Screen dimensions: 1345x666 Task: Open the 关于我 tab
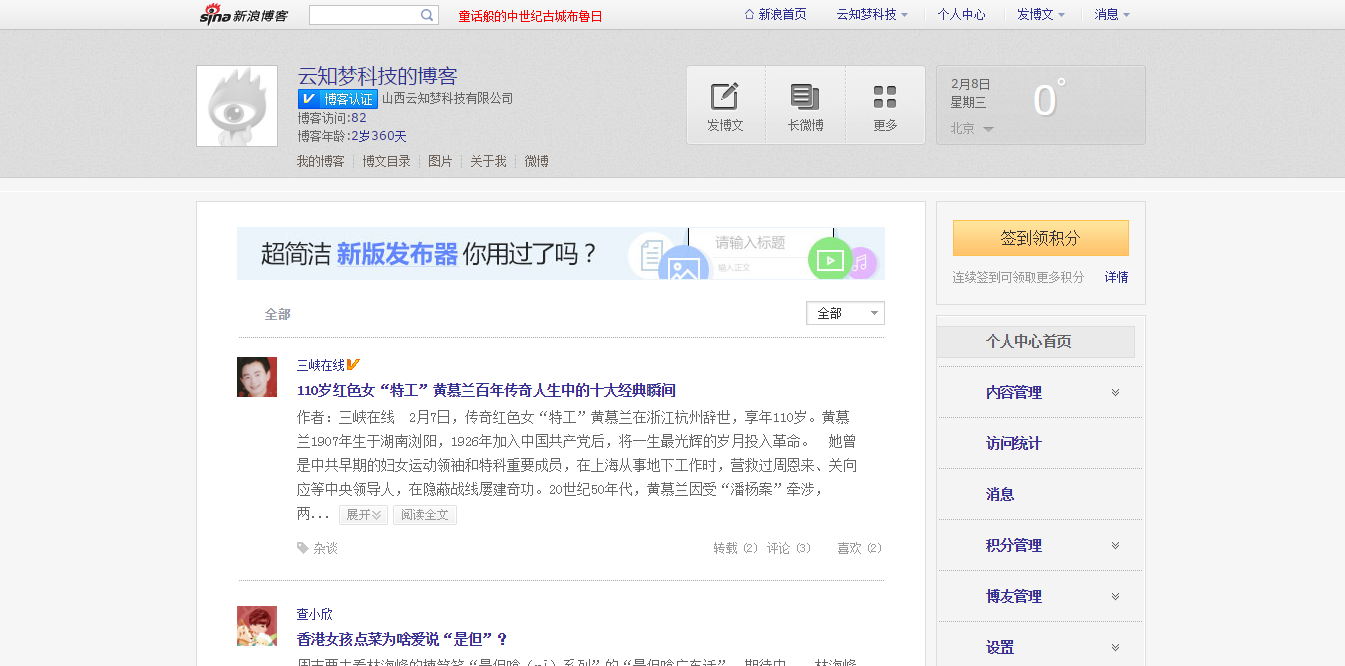coord(489,161)
